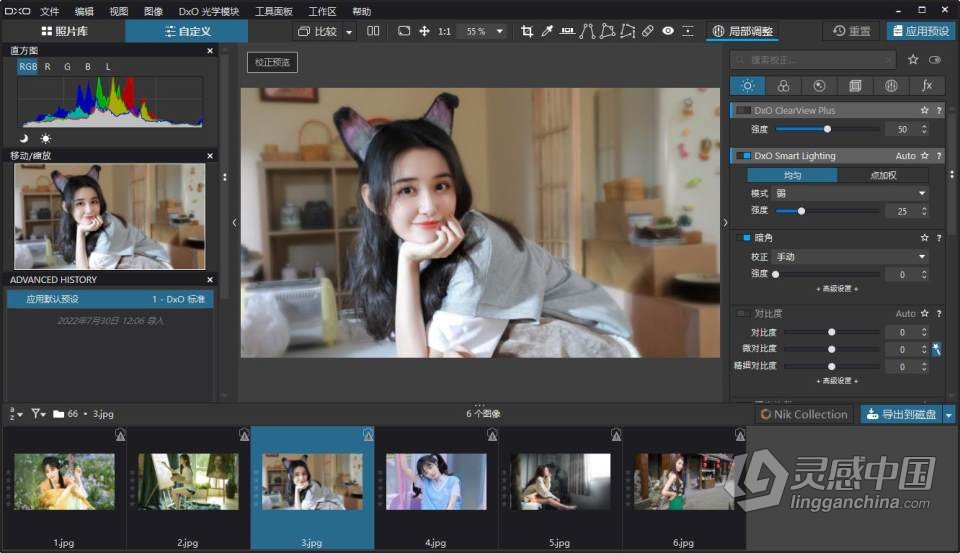960x553 pixels.
Task: Click the 重置 reset button
Action: click(x=852, y=31)
